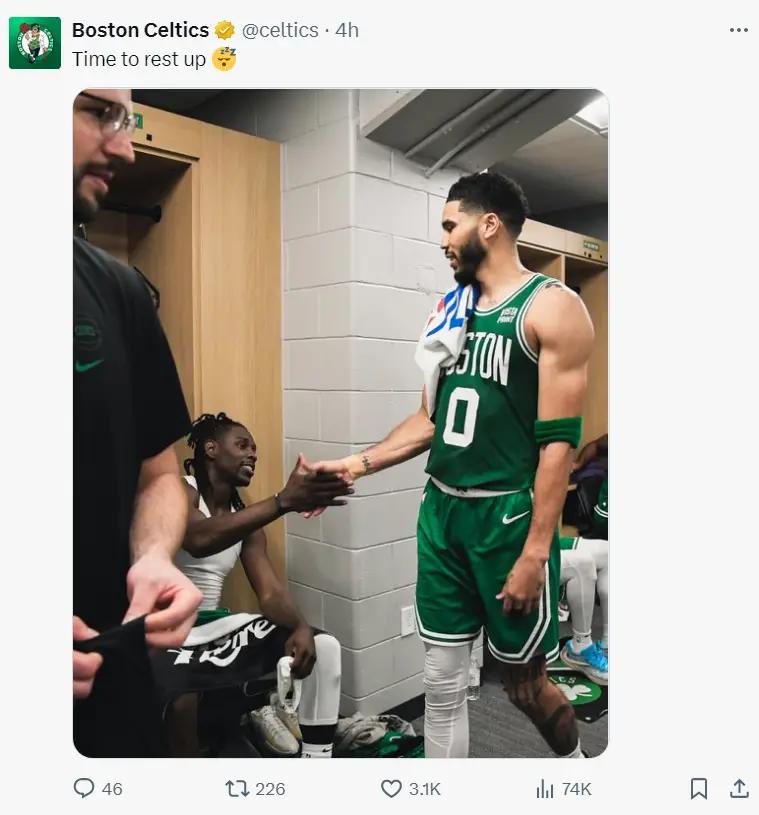The image size is (759, 815).
Task: Click the 'Time to rest up' tweet text
Action: coord(139,59)
